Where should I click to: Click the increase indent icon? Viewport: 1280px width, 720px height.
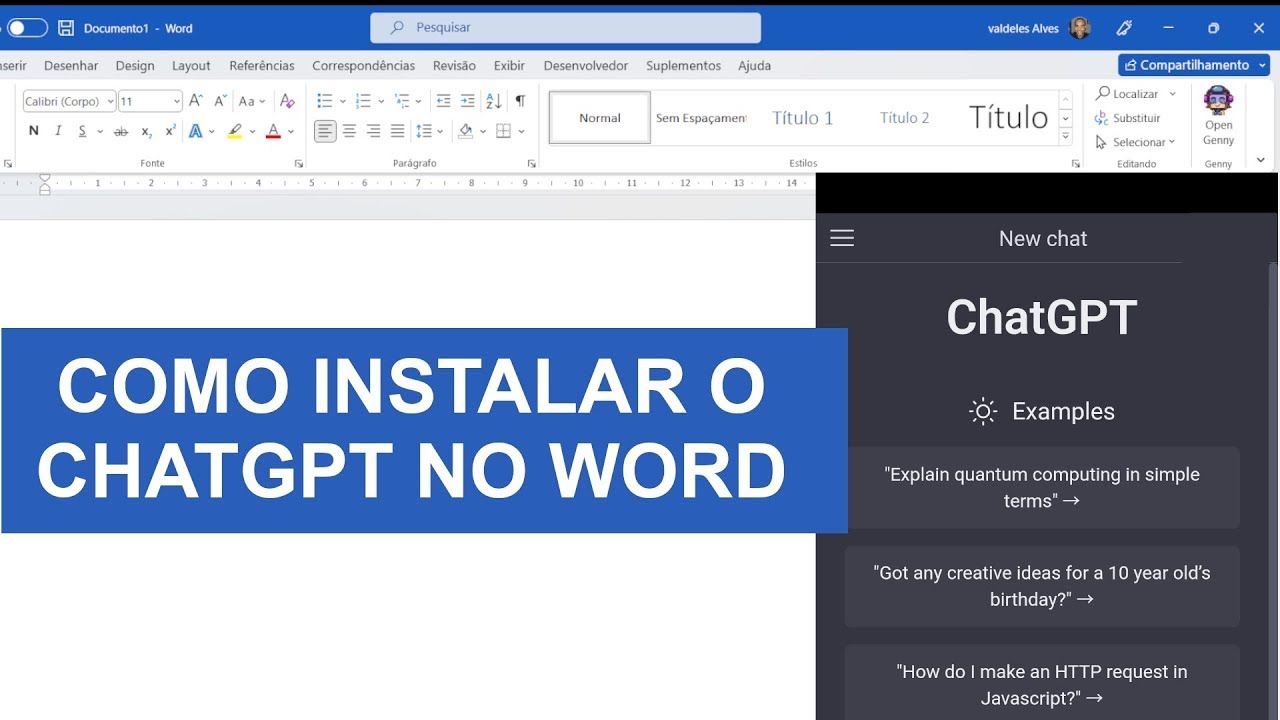[x=467, y=101]
